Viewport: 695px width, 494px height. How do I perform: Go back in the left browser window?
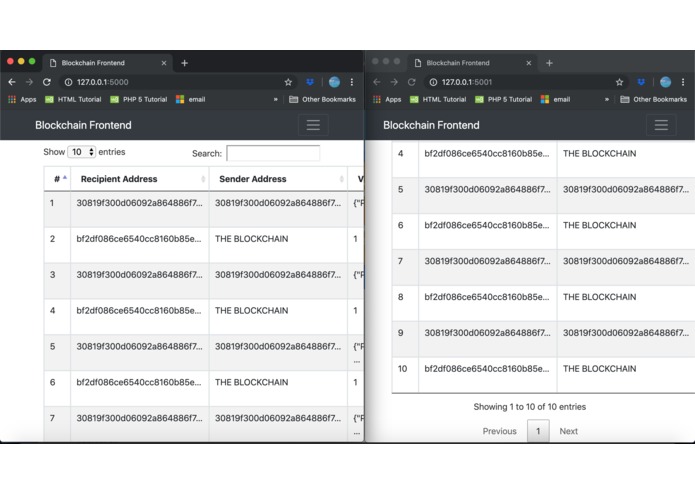12,82
